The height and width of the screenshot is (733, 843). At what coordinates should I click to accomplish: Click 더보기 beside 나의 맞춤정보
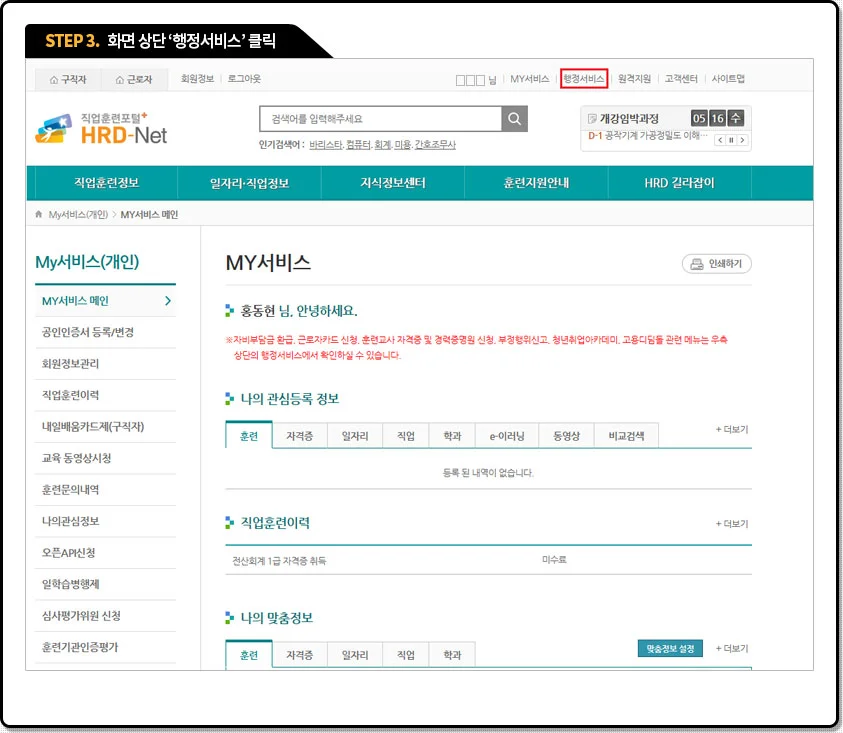732,649
